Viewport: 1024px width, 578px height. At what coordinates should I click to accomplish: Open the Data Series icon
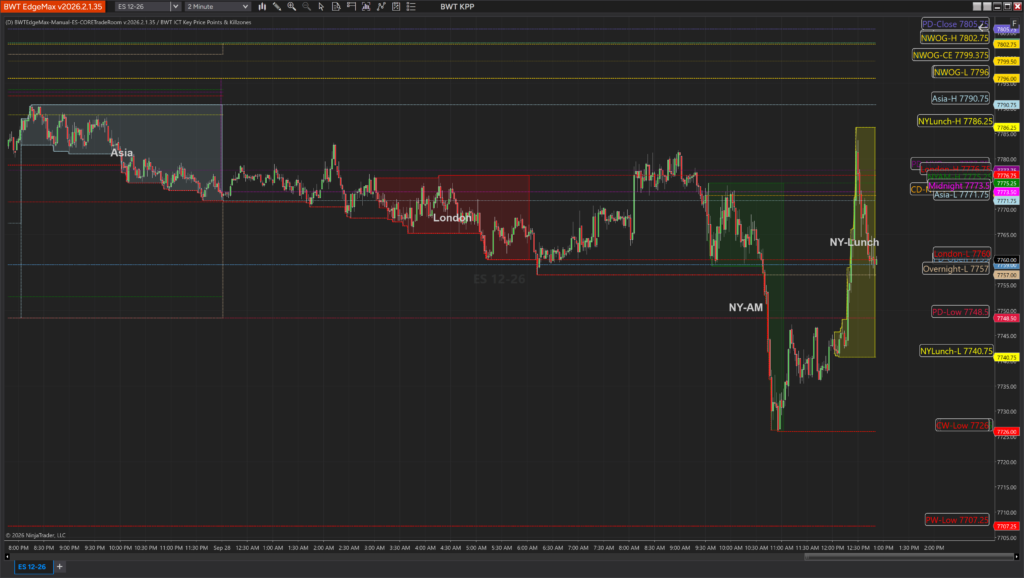pyautogui.click(x=366, y=7)
